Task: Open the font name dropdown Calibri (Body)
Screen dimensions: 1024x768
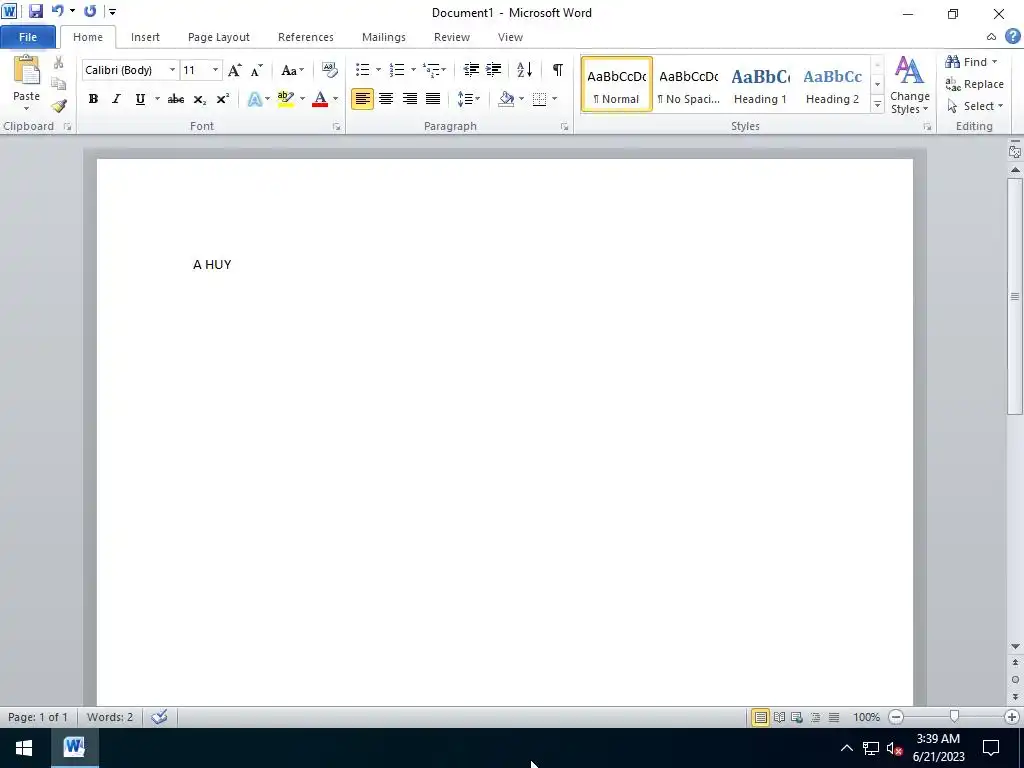Action: pyautogui.click(x=172, y=70)
